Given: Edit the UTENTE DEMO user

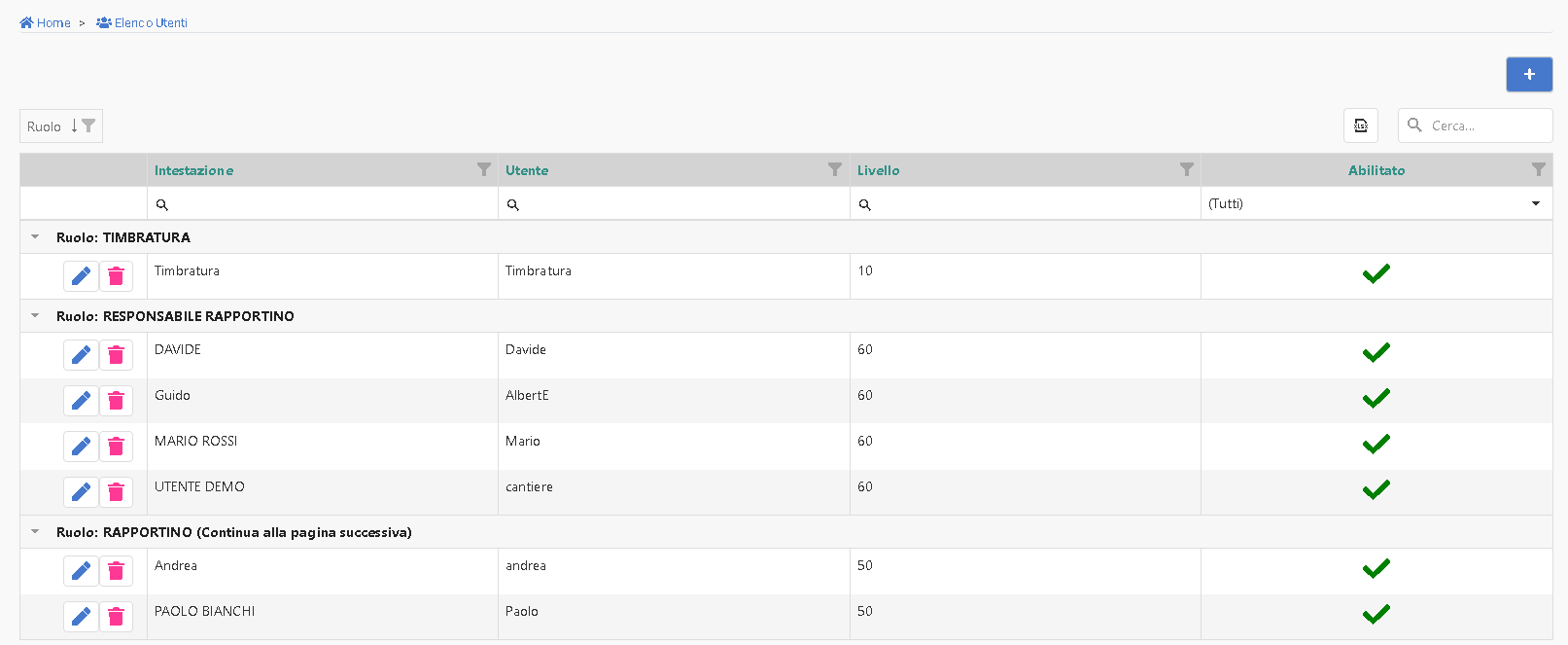Looking at the screenshot, I should click(81, 492).
